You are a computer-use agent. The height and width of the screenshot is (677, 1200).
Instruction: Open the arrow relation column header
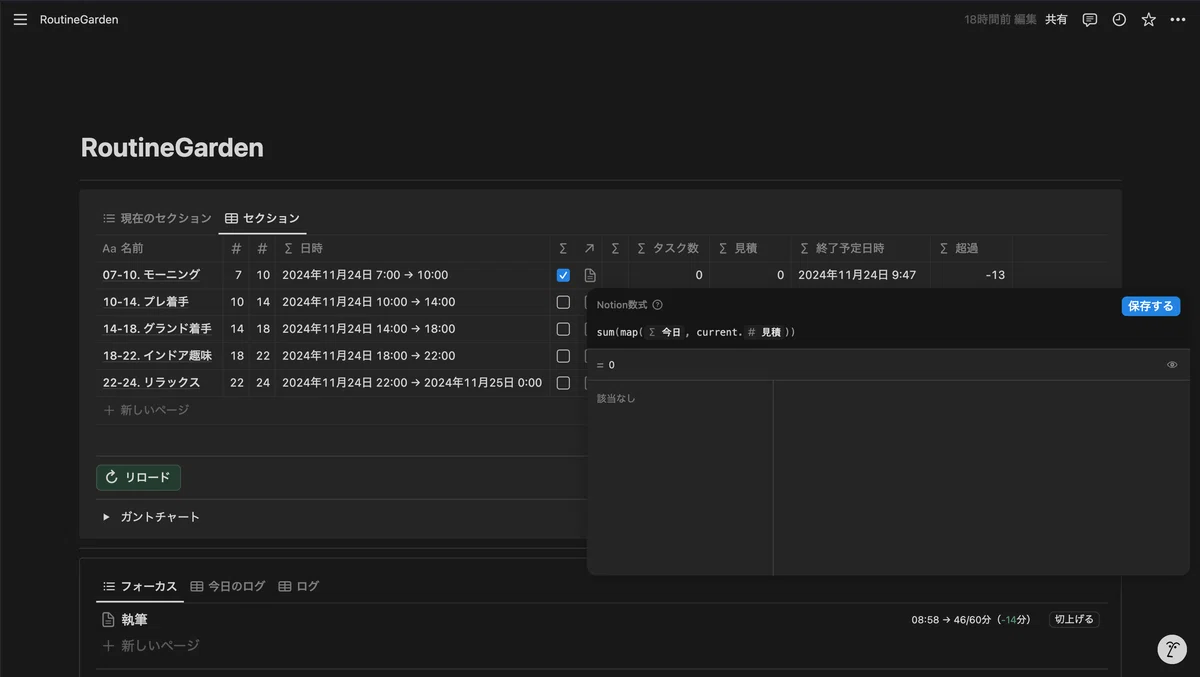[590, 248]
